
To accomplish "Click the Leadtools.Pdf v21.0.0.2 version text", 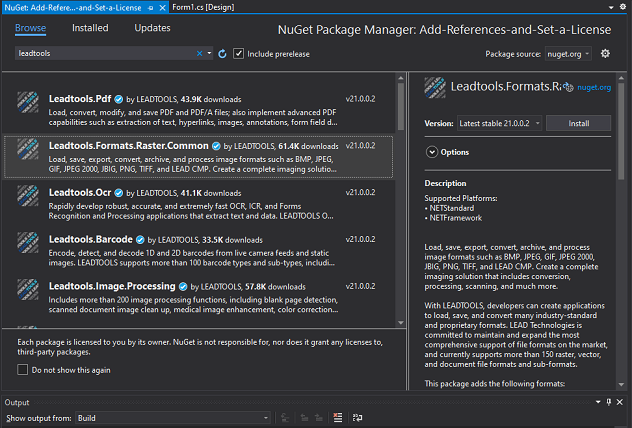I will (360, 99).
